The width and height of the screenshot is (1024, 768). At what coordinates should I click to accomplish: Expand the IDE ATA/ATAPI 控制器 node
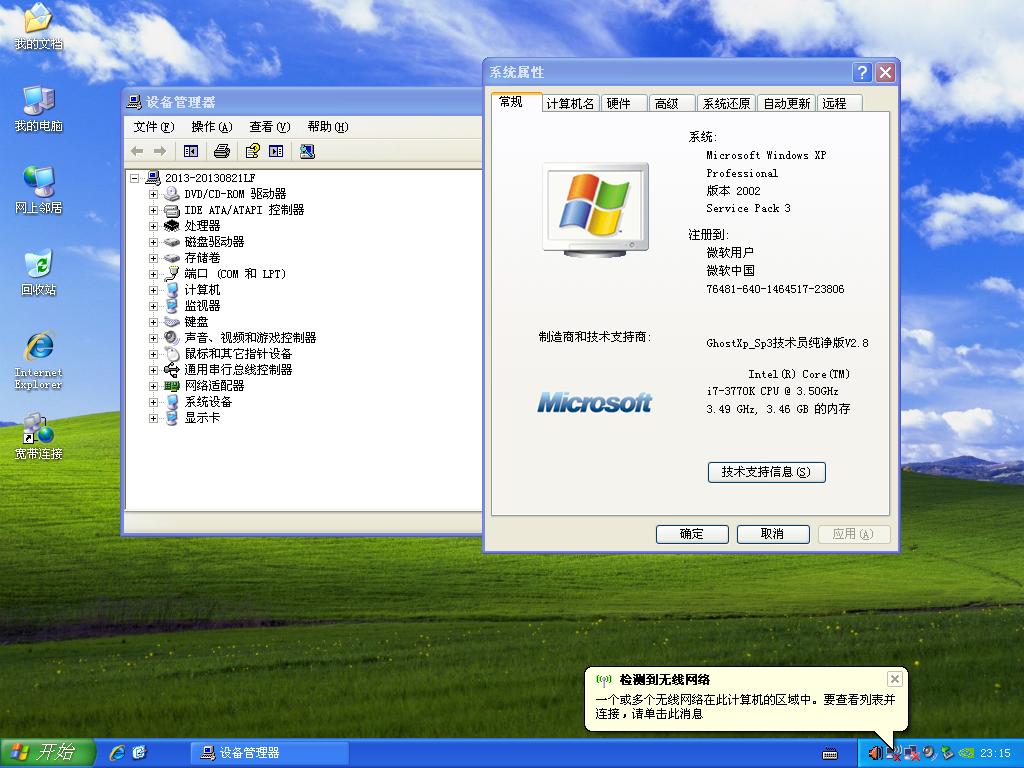pos(153,210)
